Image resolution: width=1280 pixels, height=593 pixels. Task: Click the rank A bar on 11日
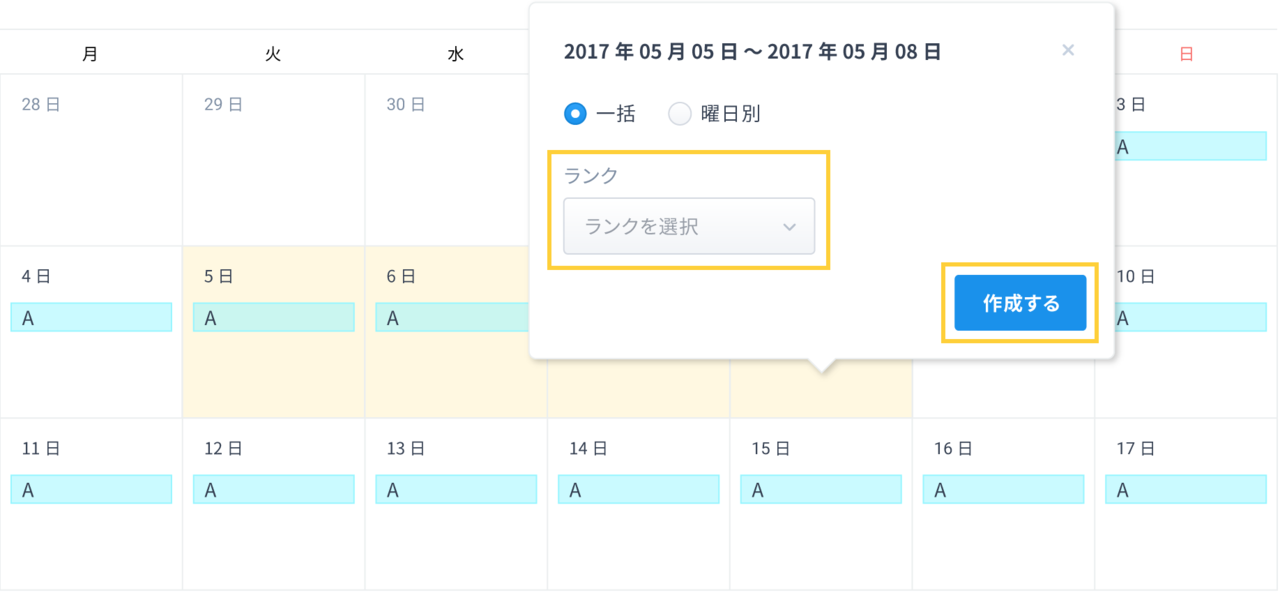point(91,490)
